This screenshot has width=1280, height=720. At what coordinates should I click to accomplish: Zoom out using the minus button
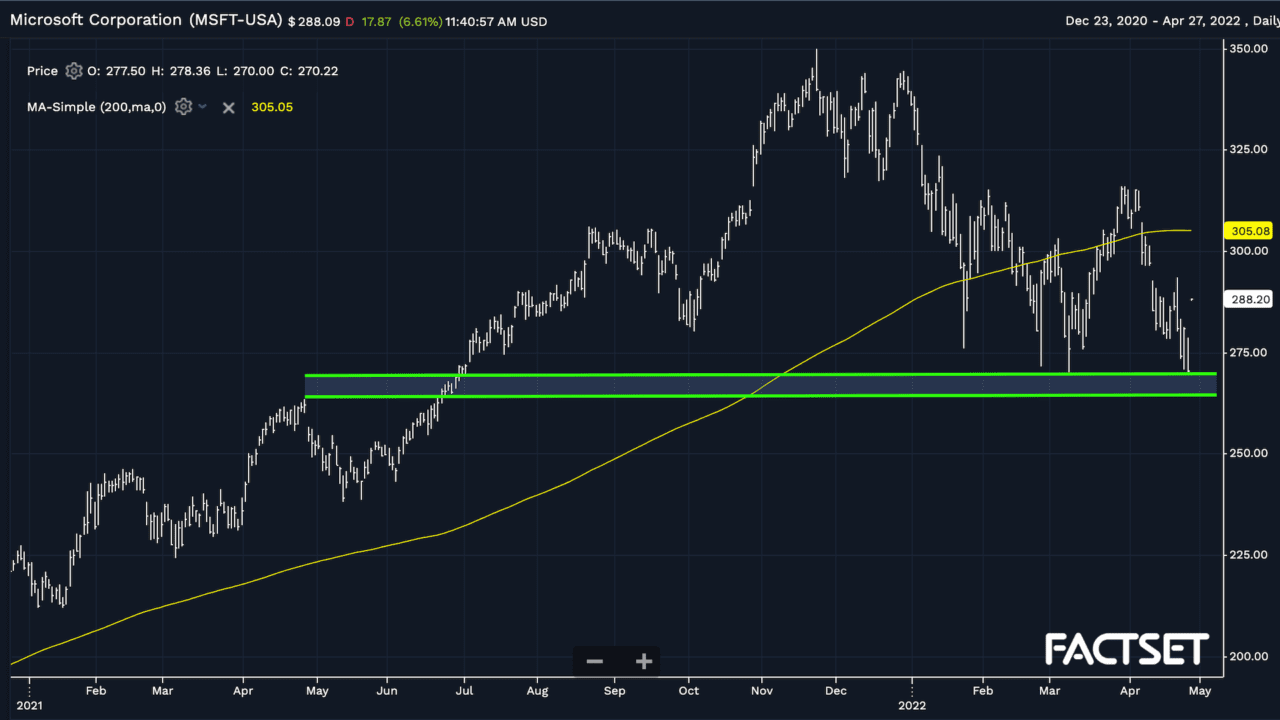point(595,661)
